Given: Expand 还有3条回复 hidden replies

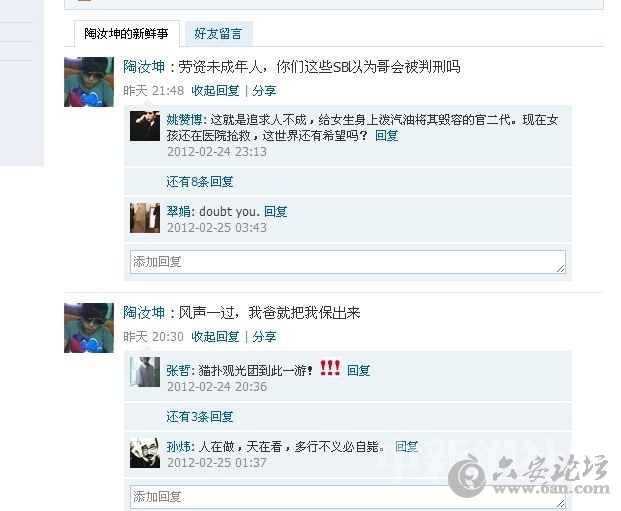Looking at the screenshot, I should tap(200, 417).
